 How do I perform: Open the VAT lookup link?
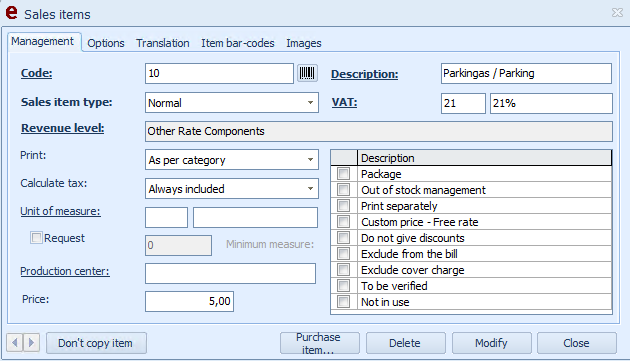[x=344, y=102]
